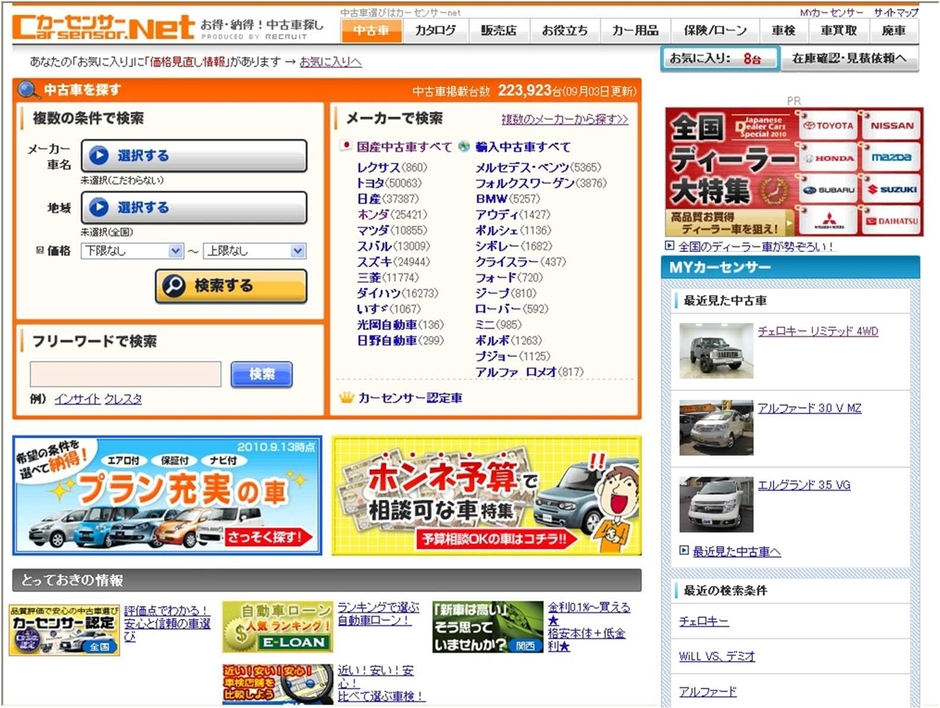Image resolution: width=940 pixels, height=708 pixels.
Task: Click the Carsensor.Net logo
Action: [103, 27]
